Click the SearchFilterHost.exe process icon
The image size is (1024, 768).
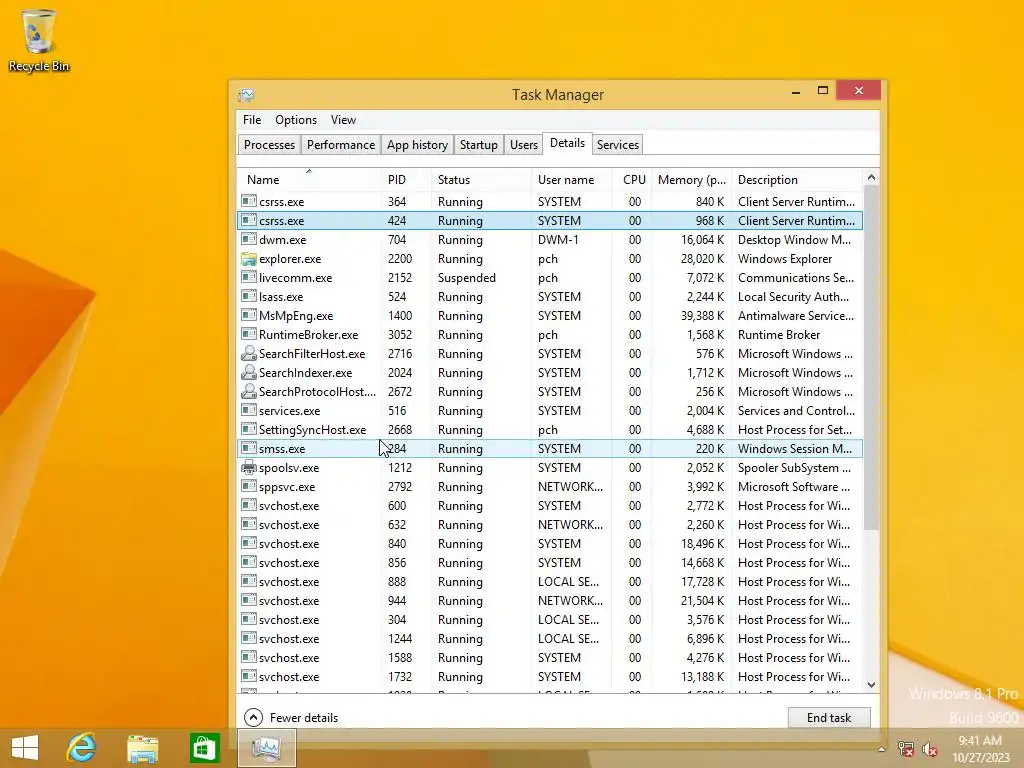pyautogui.click(x=248, y=353)
